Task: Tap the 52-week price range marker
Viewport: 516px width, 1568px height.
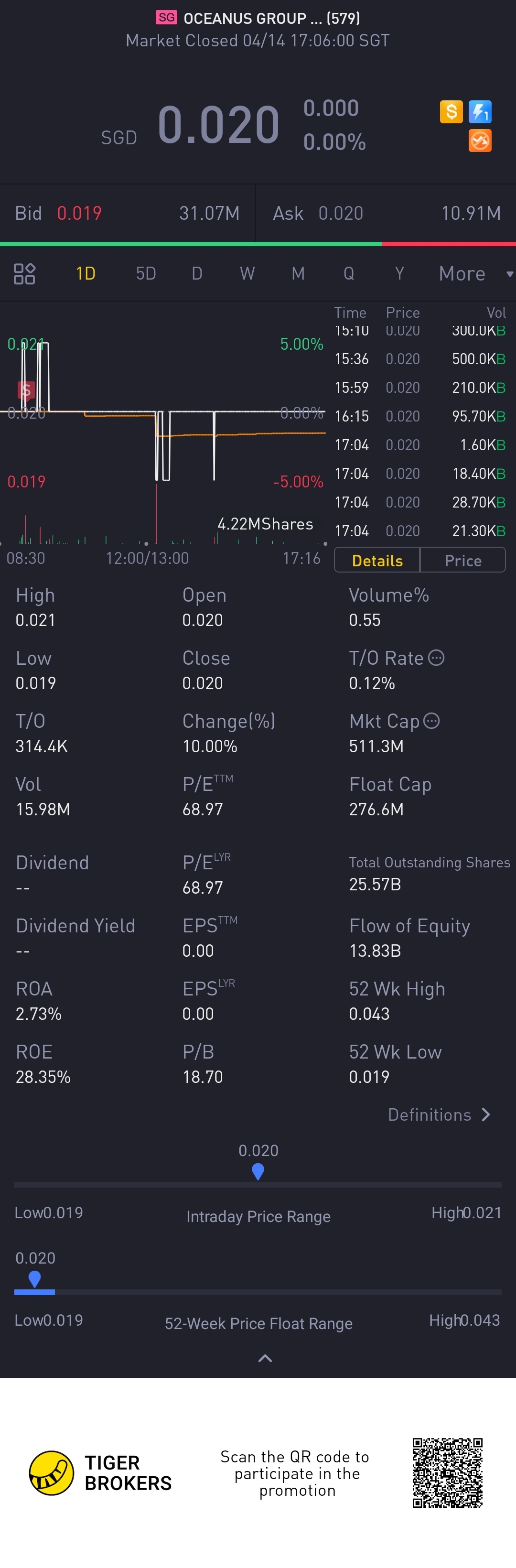Action: [35, 1278]
